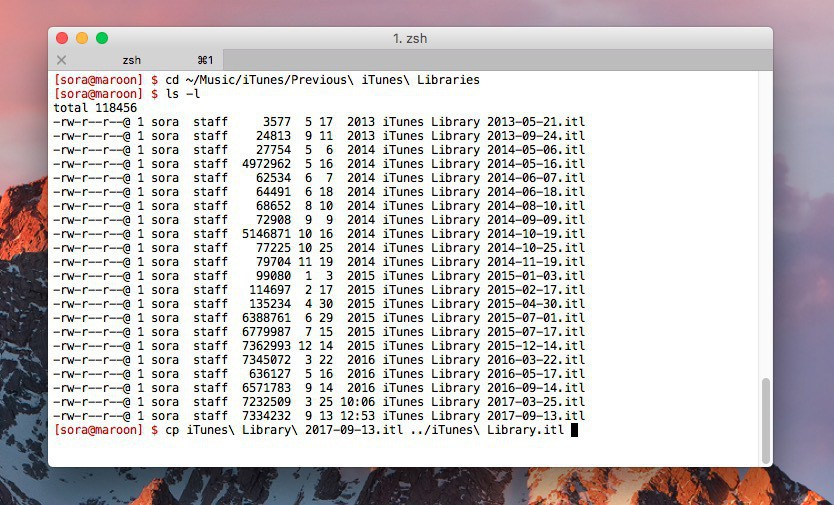The height and width of the screenshot is (505, 834).
Task: Click file name 'iTunes Library 2014-09-09.itl'
Action: pos(483,220)
